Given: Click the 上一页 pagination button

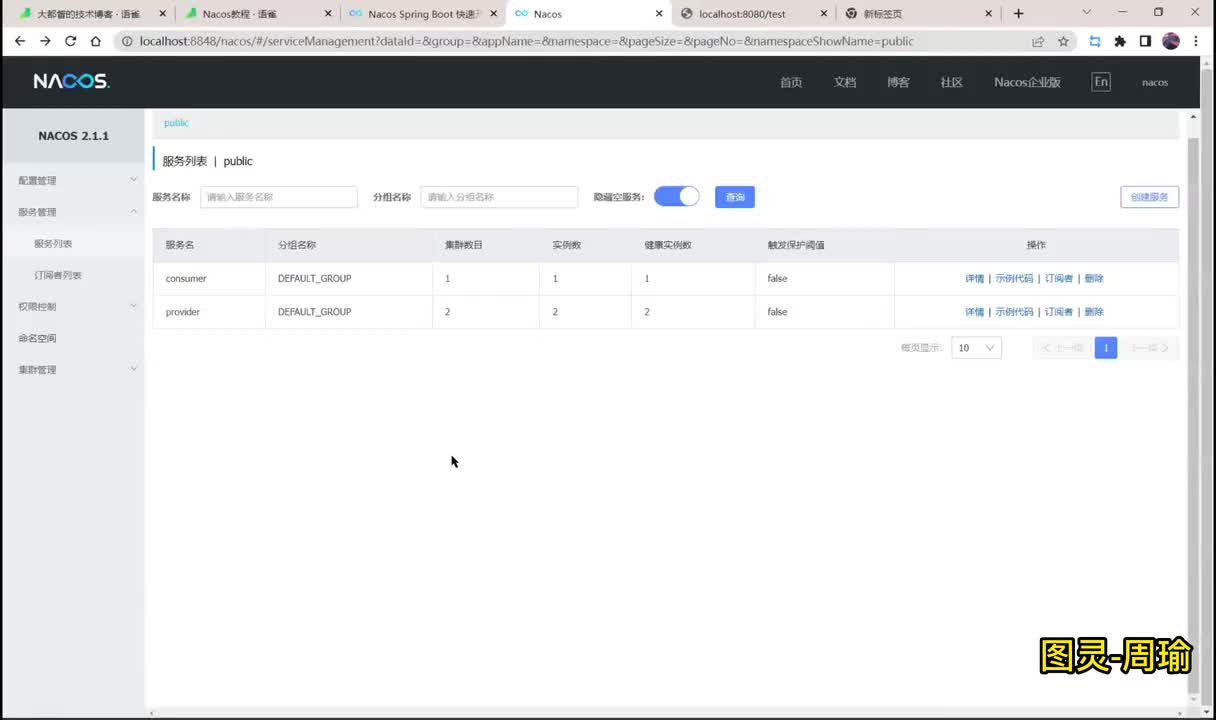Looking at the screenshot, I should click(1062, 348).
